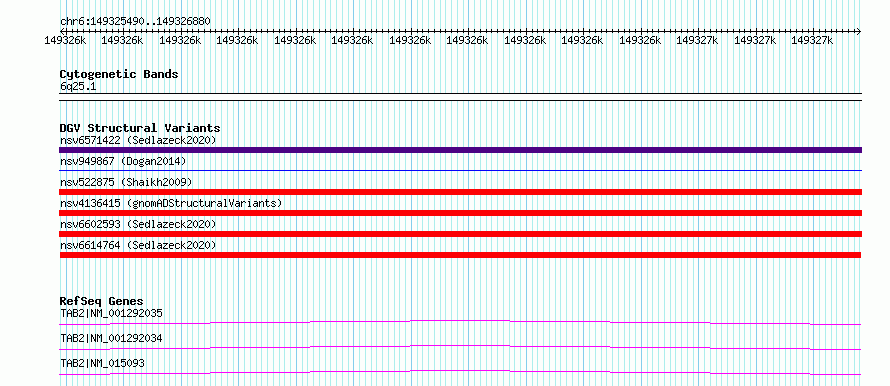Screen dimensions: 890x386
Task: Open the nsv6602593 (Sedlazeck2020) variant label
Action: point(138,224)
